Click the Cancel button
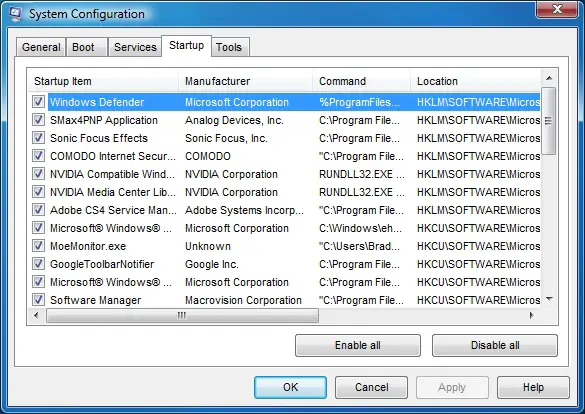The height and width of the screenshot is (414, 585). (x=371, y=387)
